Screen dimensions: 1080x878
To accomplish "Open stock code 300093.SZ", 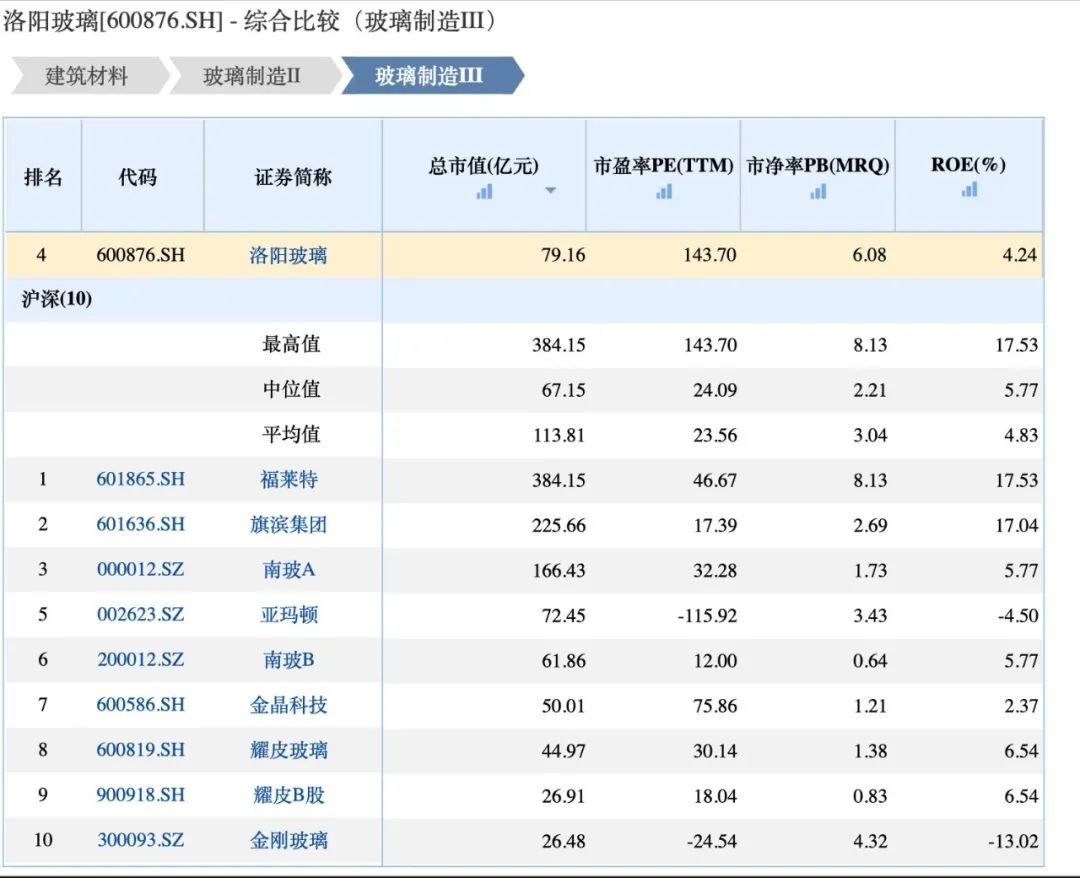I will click(x=141, y=840).
